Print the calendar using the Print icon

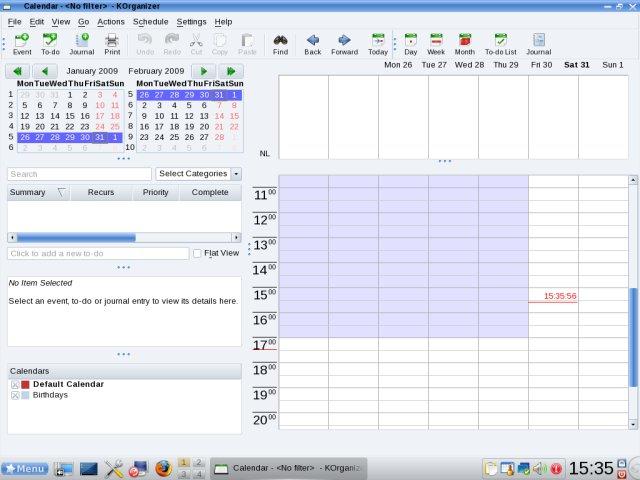[112, 44]
